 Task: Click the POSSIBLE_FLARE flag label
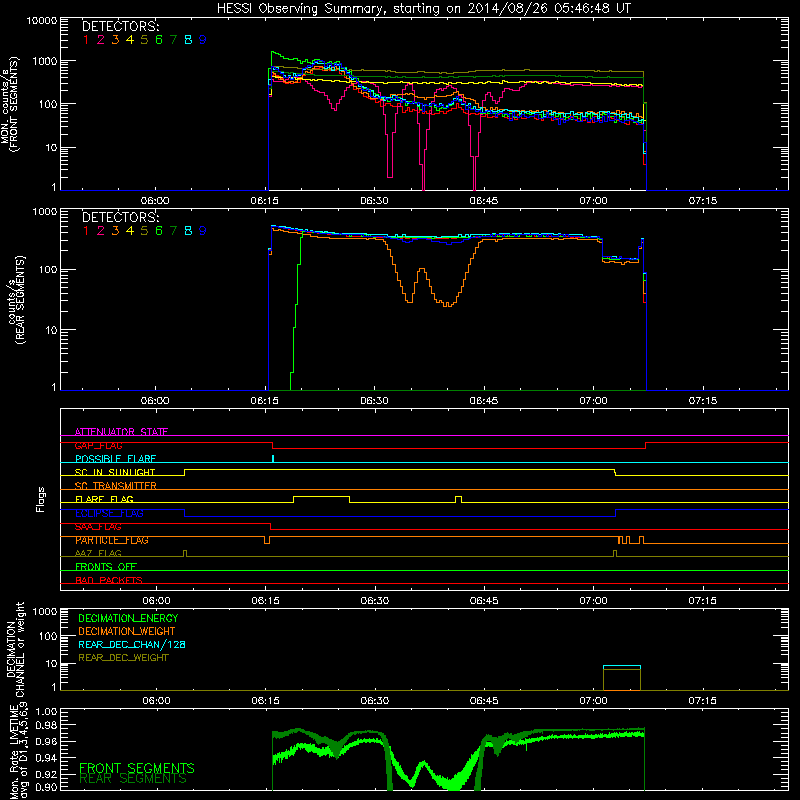[x=115, y=459]
